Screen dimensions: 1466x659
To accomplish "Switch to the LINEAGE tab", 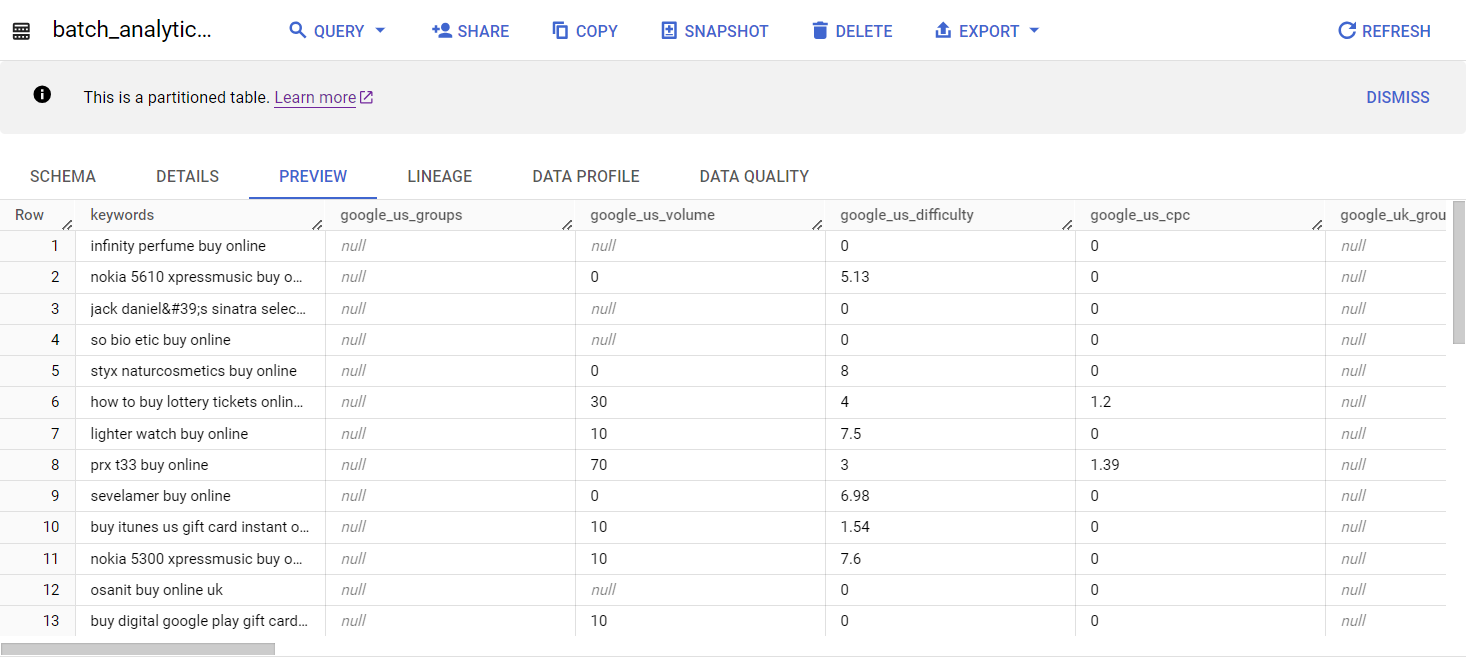I will (439, 176).
